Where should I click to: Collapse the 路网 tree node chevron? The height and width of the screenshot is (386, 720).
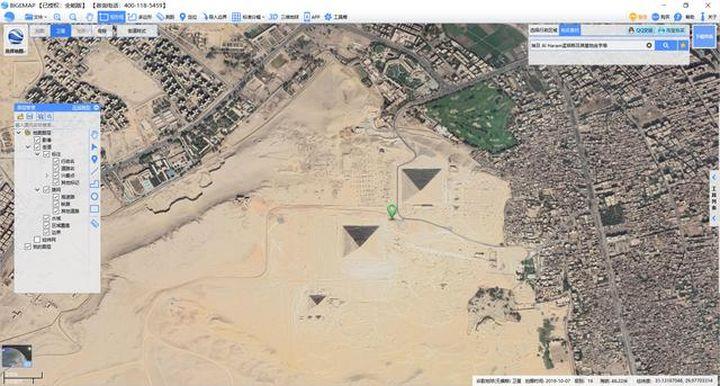click(38, 189)
